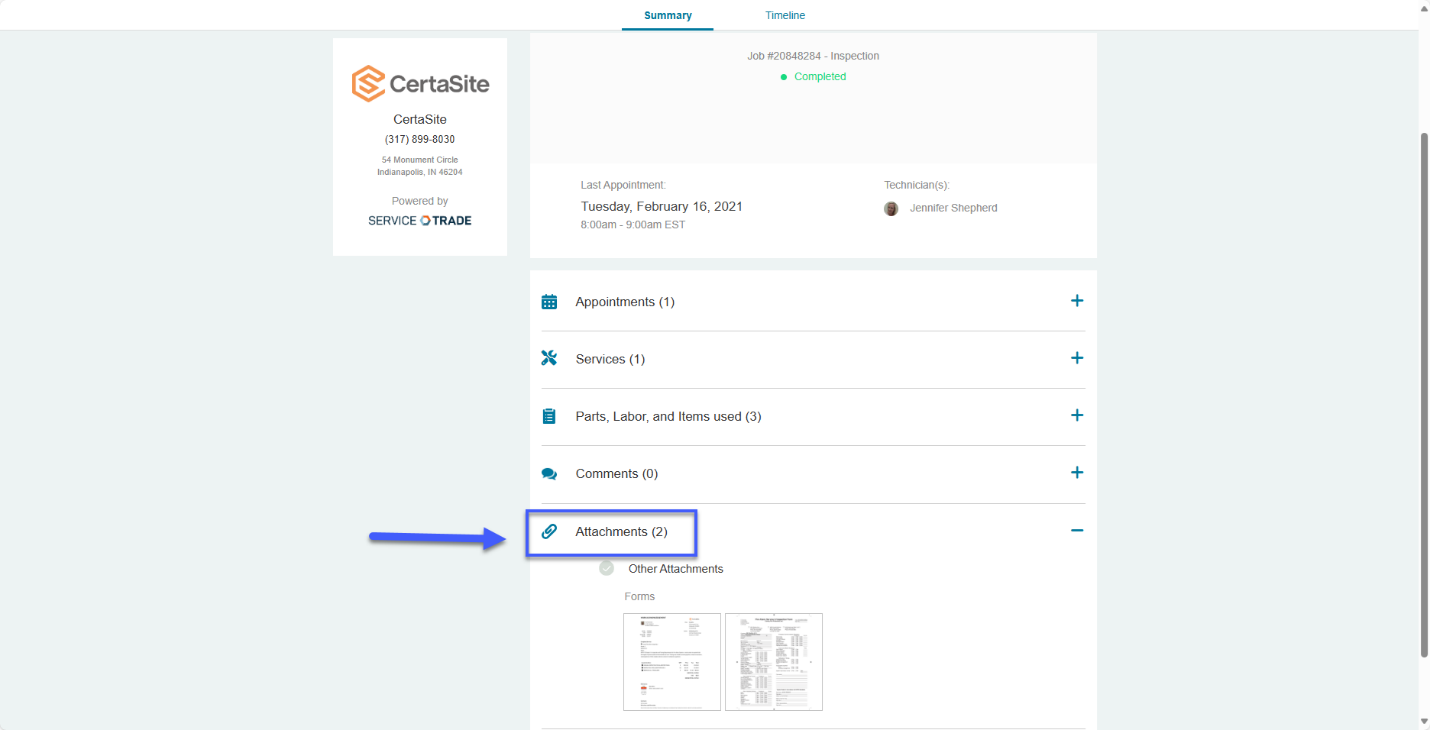Select the Summary tab
The image size is (1430, 730).
pyautogui.click(x=667, y=15)
